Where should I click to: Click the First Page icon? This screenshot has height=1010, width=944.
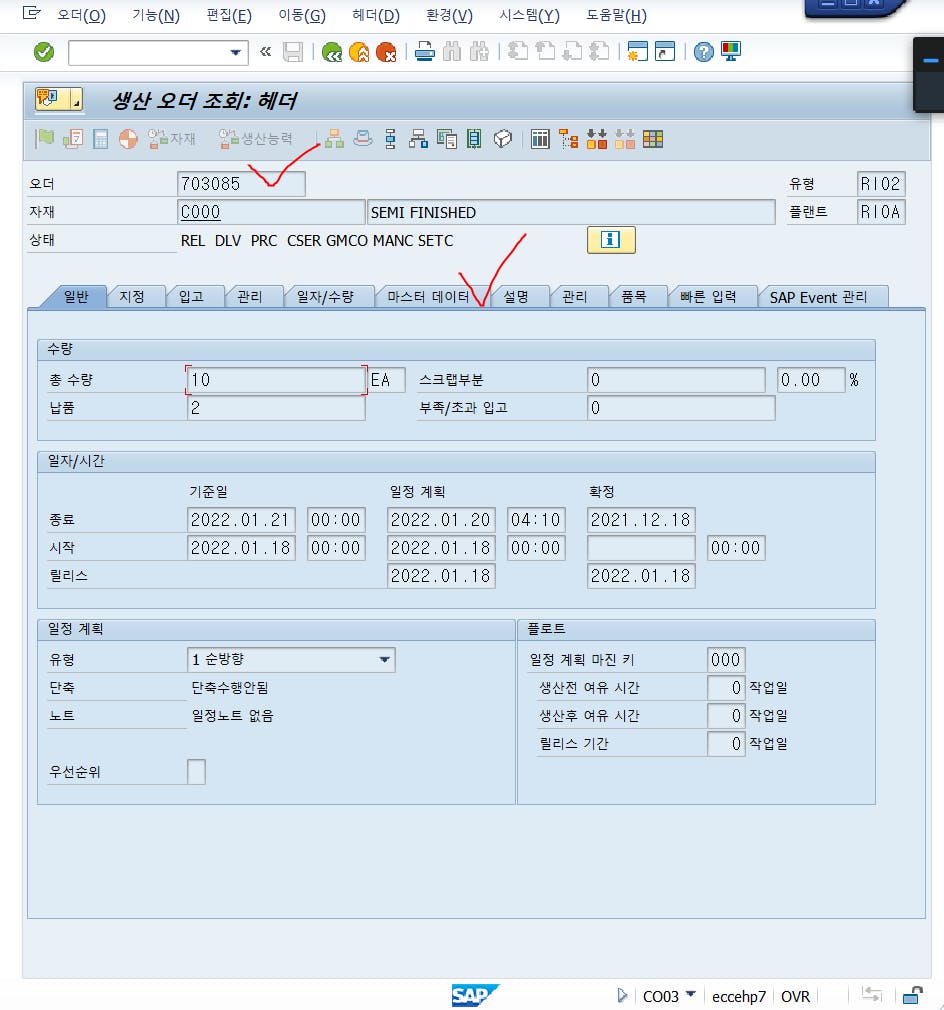518,52
